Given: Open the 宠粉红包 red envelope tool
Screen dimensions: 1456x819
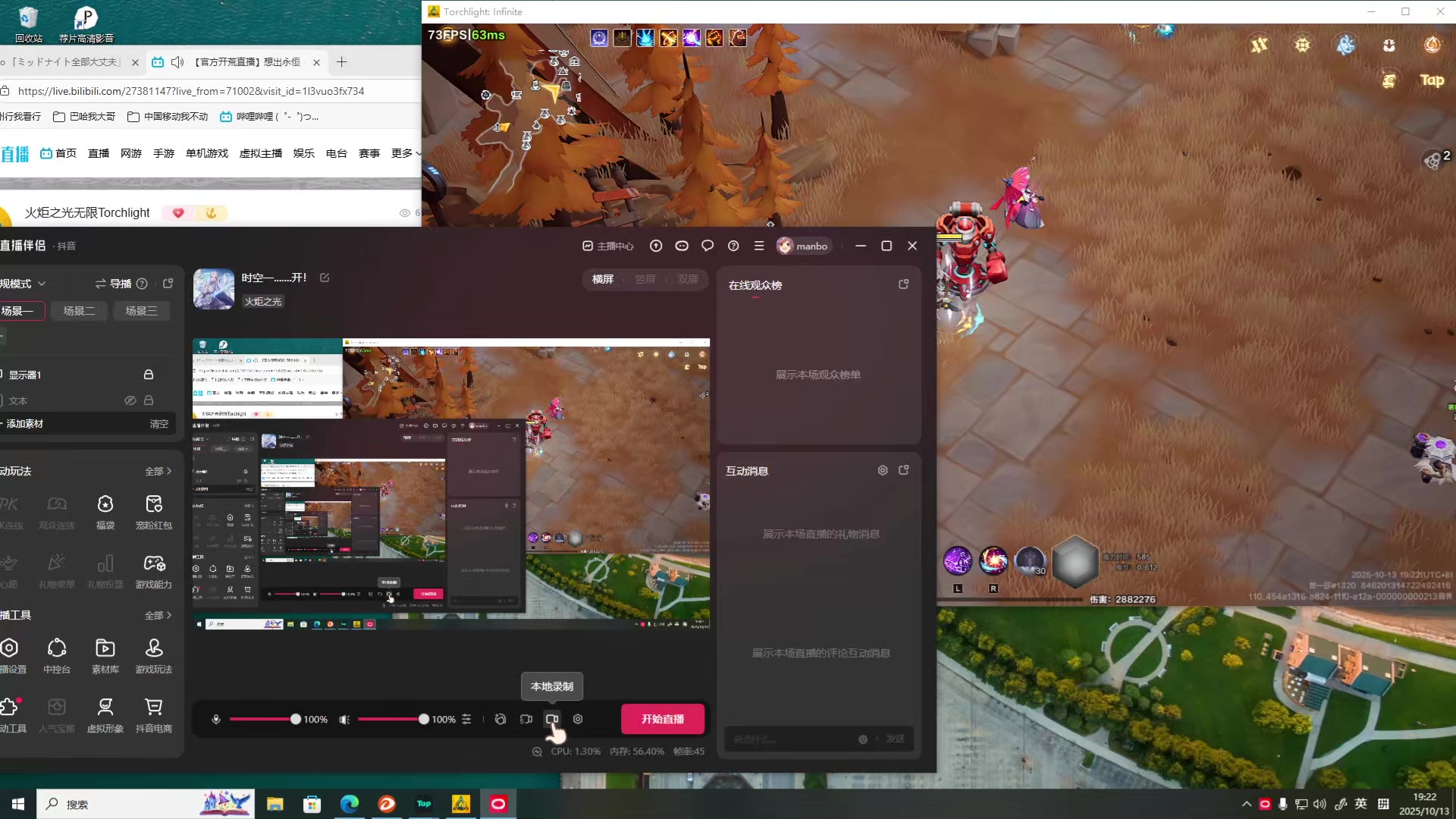Looking at the screenshot, I should click(x=154, y=504).
